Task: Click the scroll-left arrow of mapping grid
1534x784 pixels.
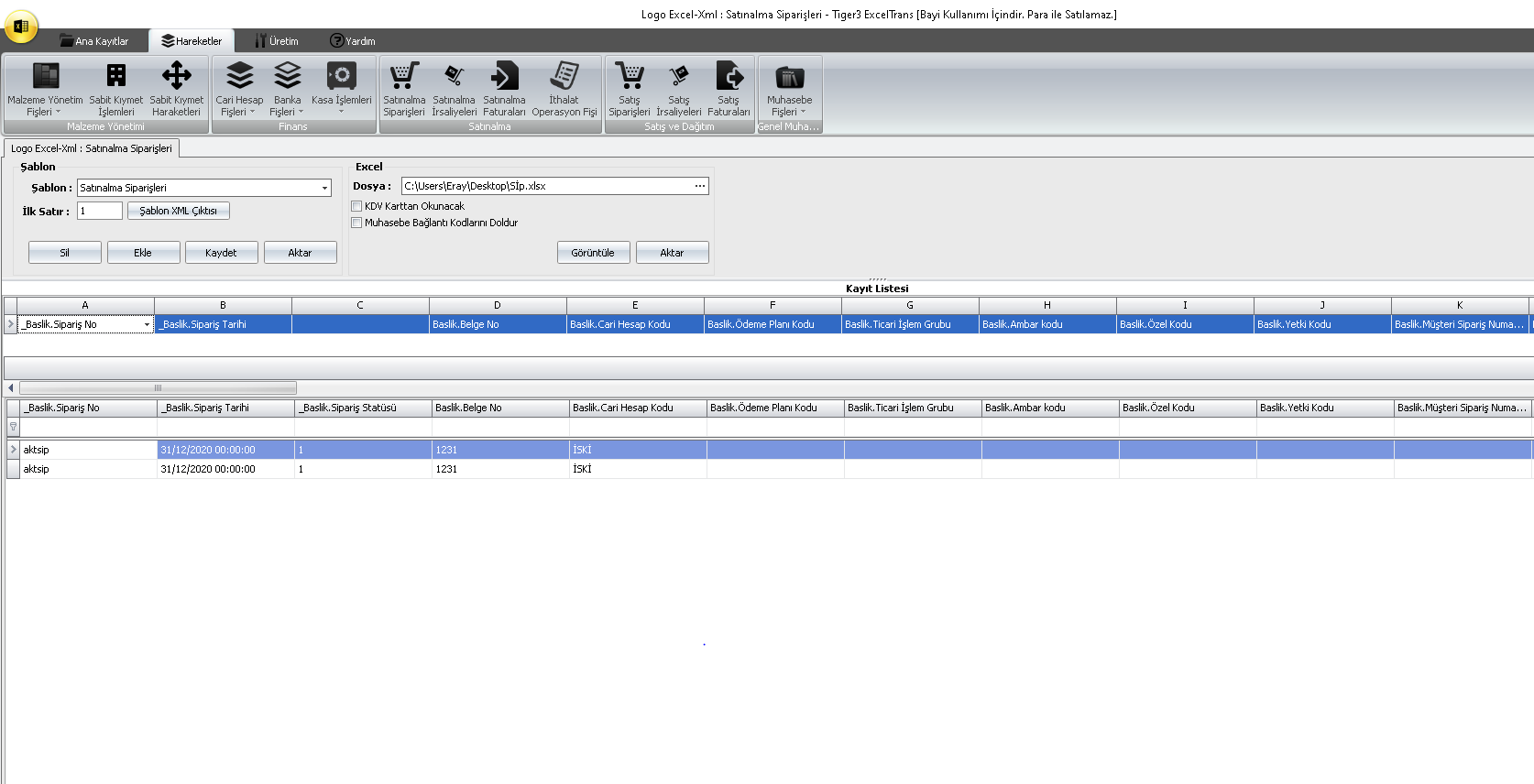Action: click(x=10, y=388)
